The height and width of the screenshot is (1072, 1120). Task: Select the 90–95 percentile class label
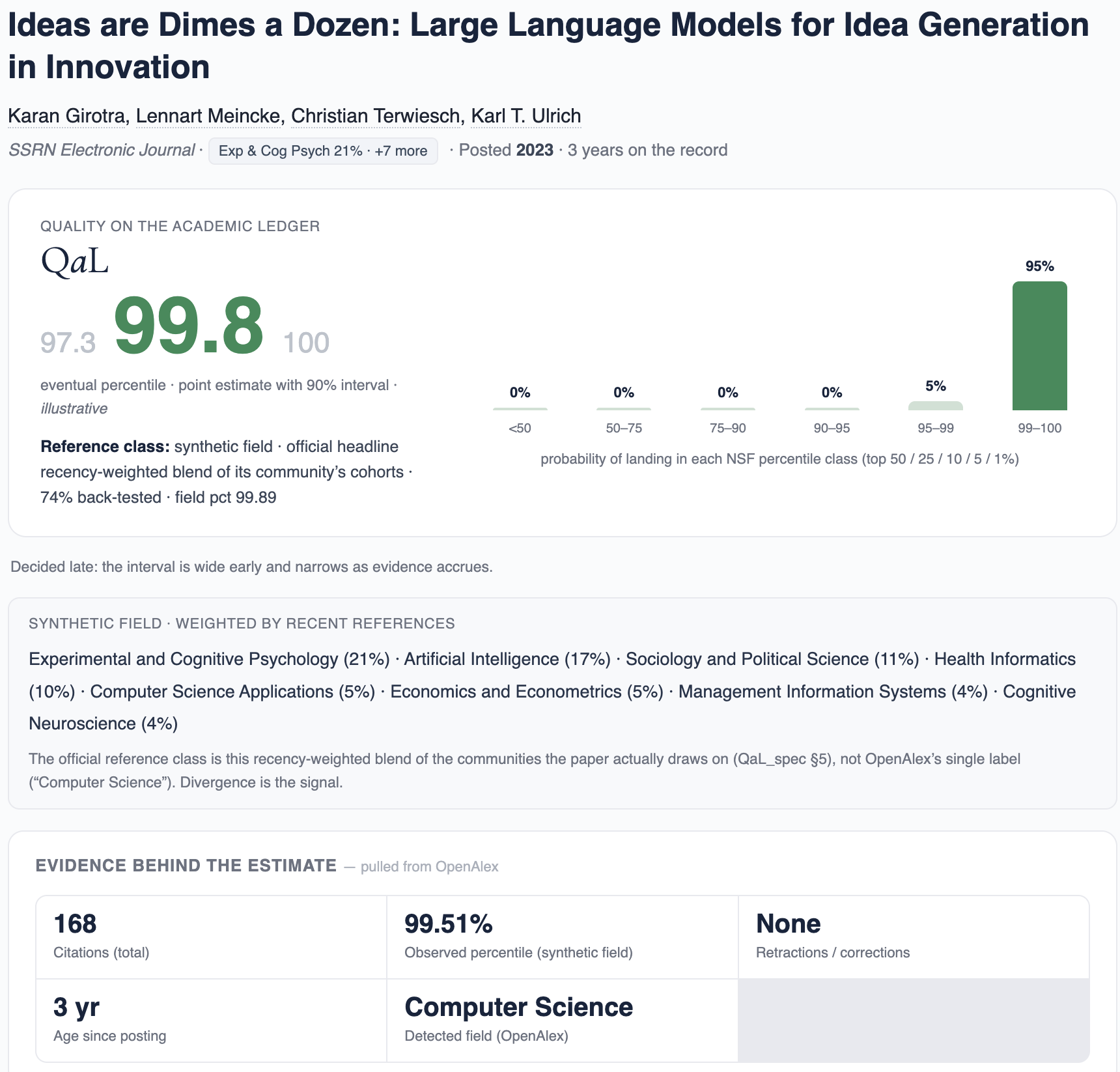[x=832, y=428]
